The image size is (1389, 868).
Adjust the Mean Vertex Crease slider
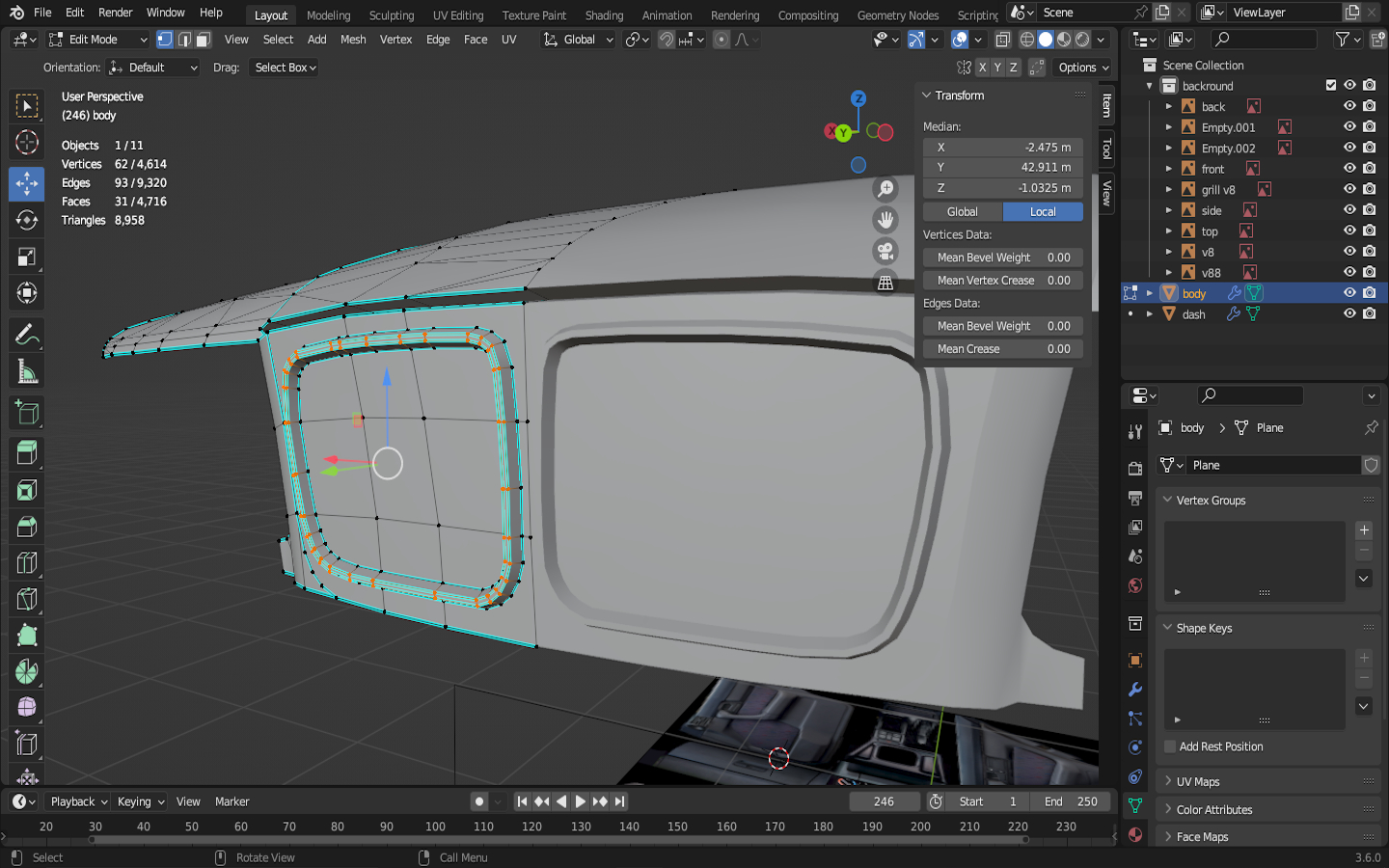tap(1003, 281)
